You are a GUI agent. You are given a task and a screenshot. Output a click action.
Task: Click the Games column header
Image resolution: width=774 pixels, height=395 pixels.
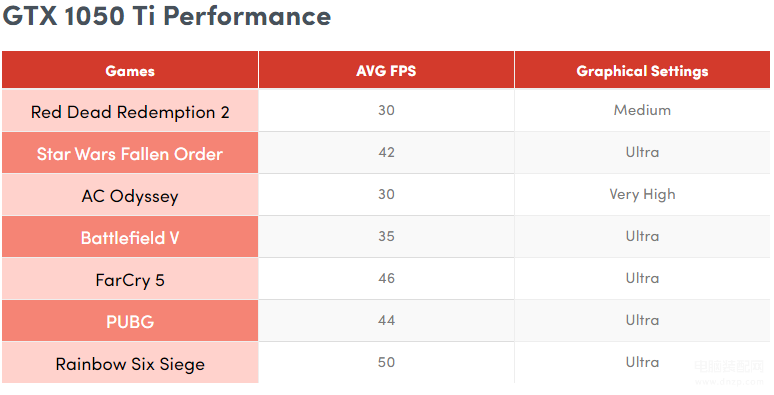[x=130, y=70]
